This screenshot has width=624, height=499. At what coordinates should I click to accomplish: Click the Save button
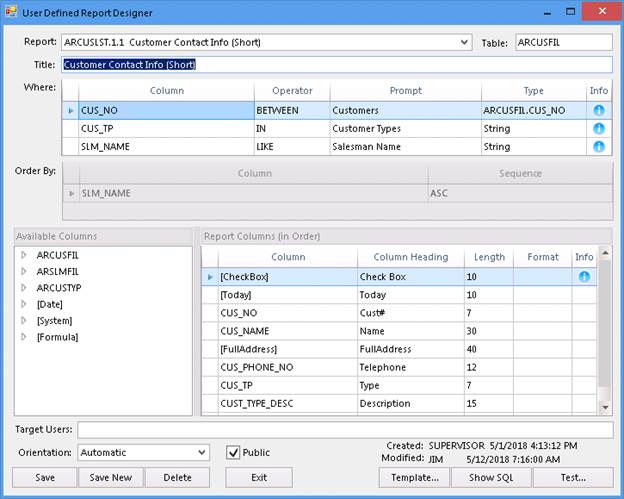point(45,478)
